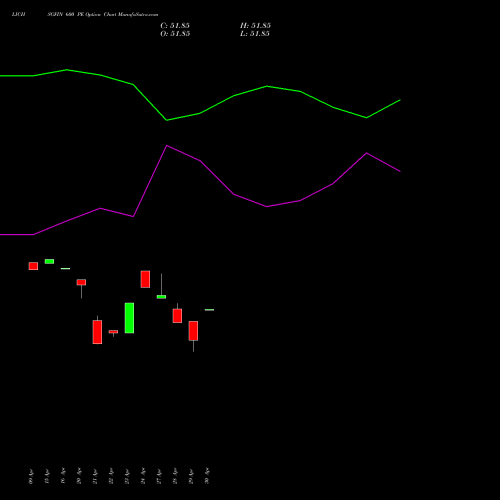Click the long red candlestick above 21 Apr
The width and height of the screenshot is (500, 500).
(97, 332)
